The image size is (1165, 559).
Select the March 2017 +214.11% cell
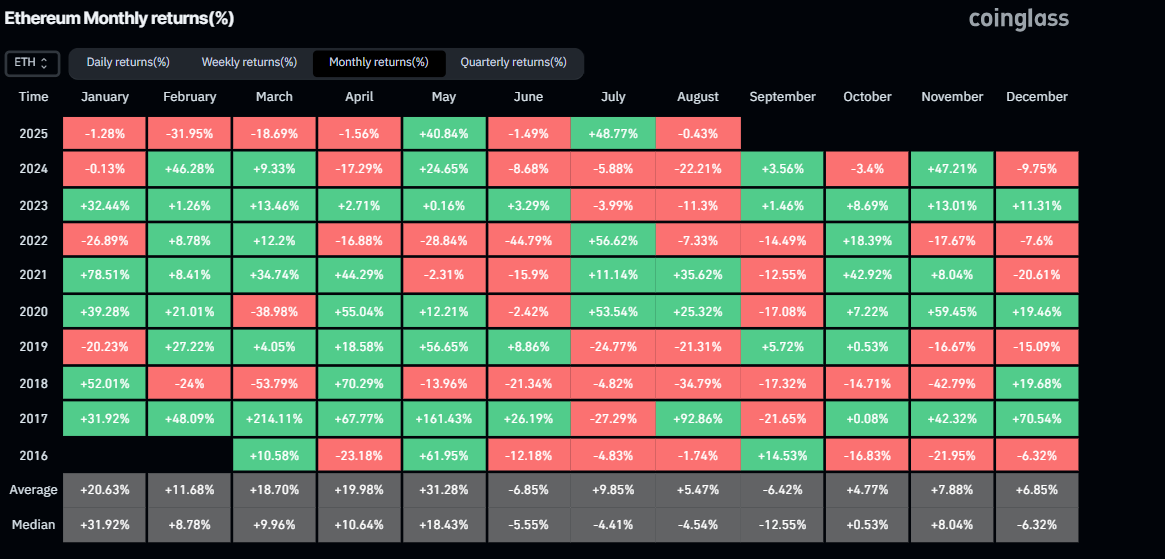(274, 419)
